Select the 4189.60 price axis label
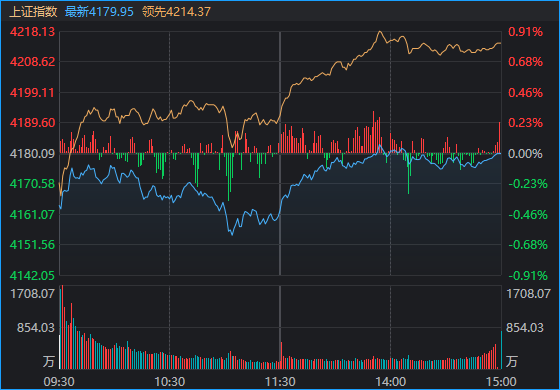The height and width of the screenshot is (390, 560). 32,123
